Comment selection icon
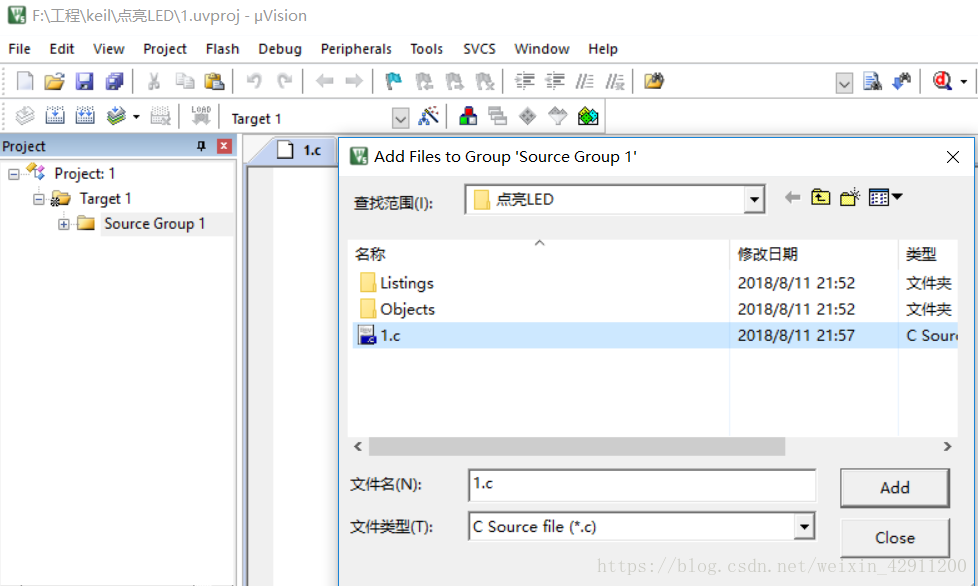Screen dimensions: 978x586 click(584, 81)
